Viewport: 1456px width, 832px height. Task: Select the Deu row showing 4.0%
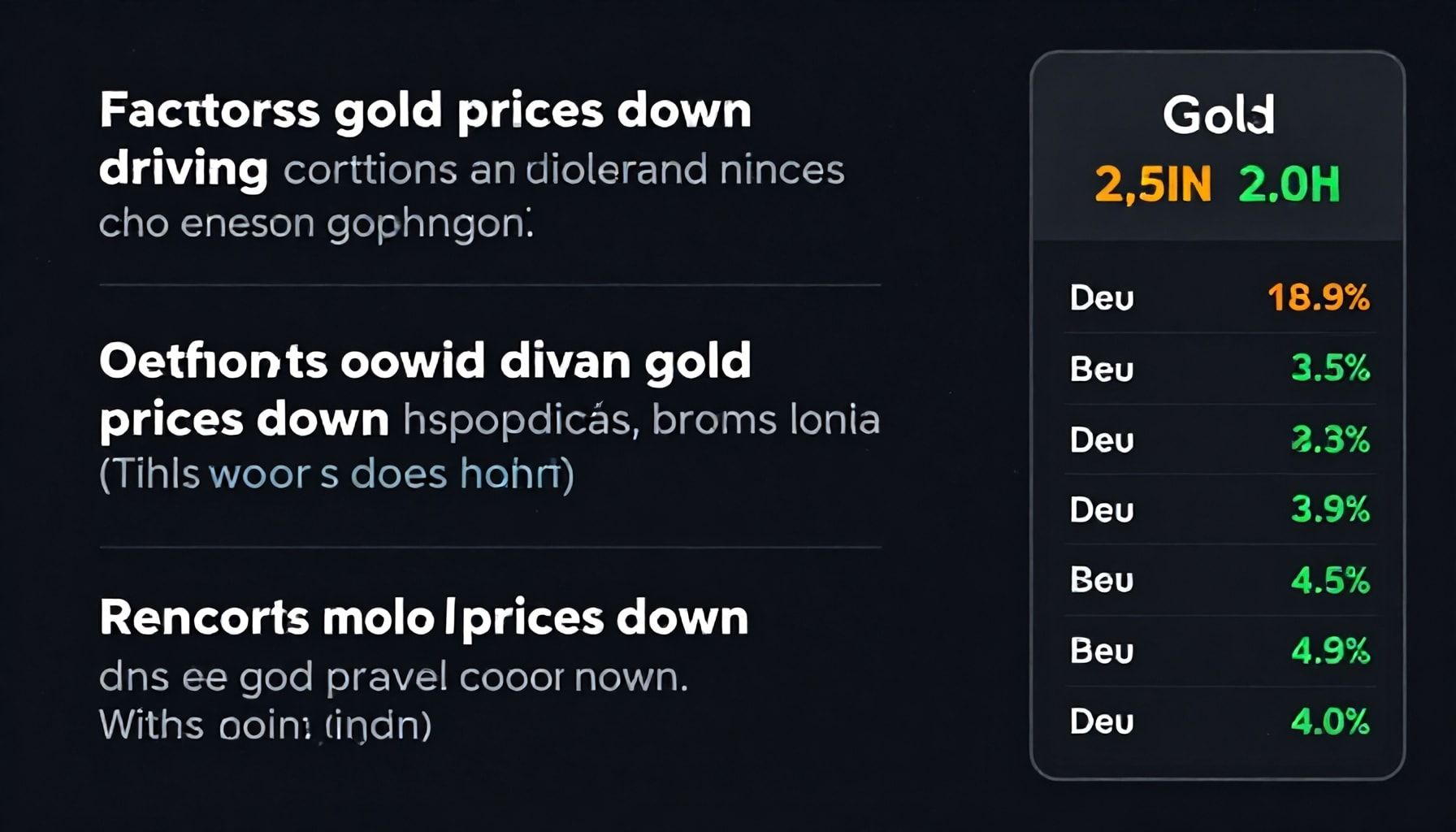tap(1219, 721)
